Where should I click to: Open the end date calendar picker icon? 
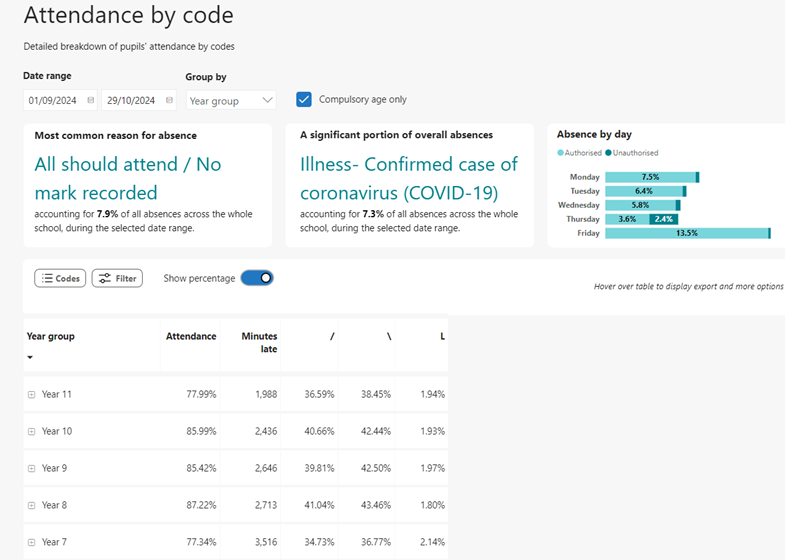(170, 100)
